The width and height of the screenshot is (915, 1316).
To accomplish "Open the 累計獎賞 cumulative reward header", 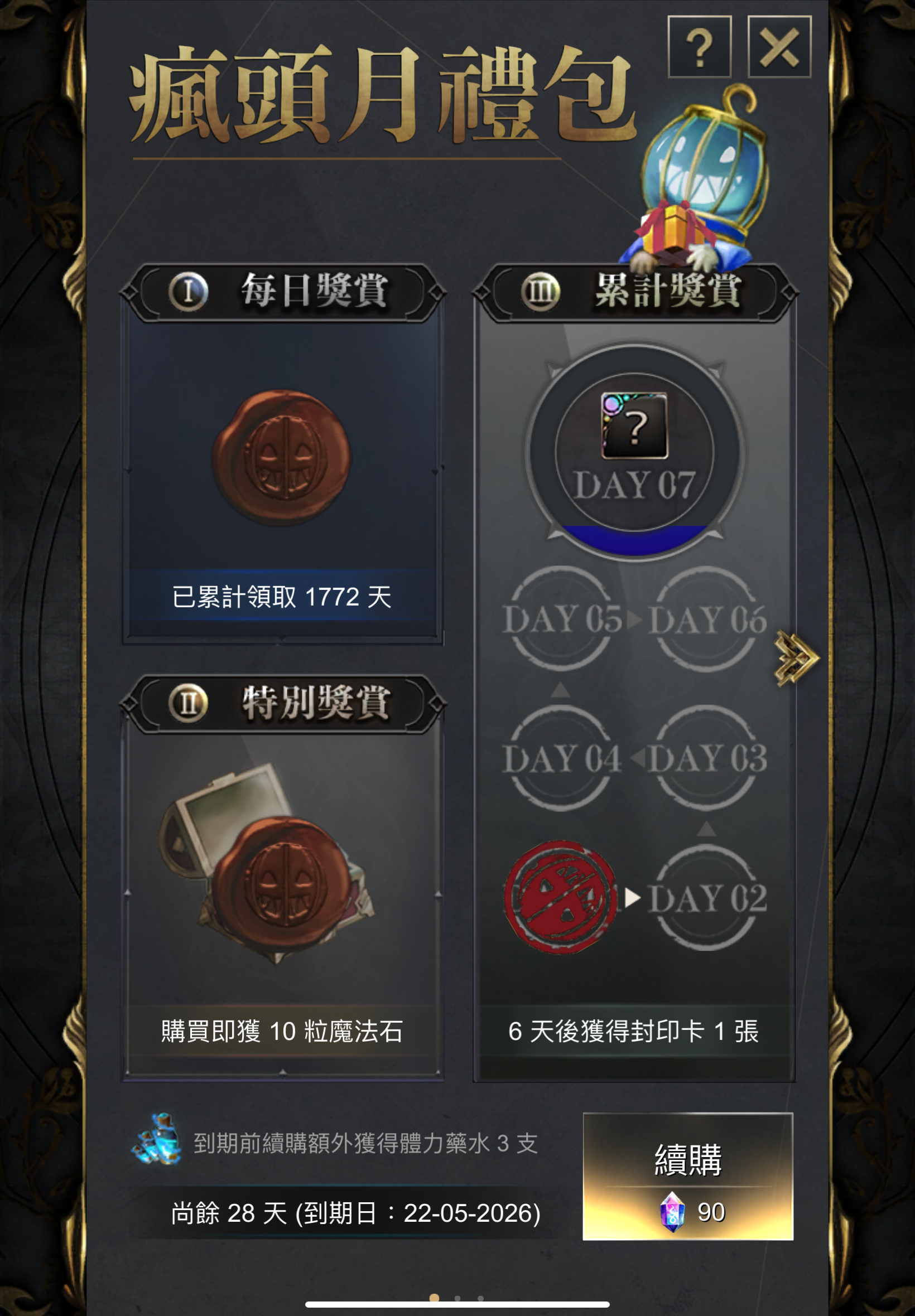I will tap(635, 292).
